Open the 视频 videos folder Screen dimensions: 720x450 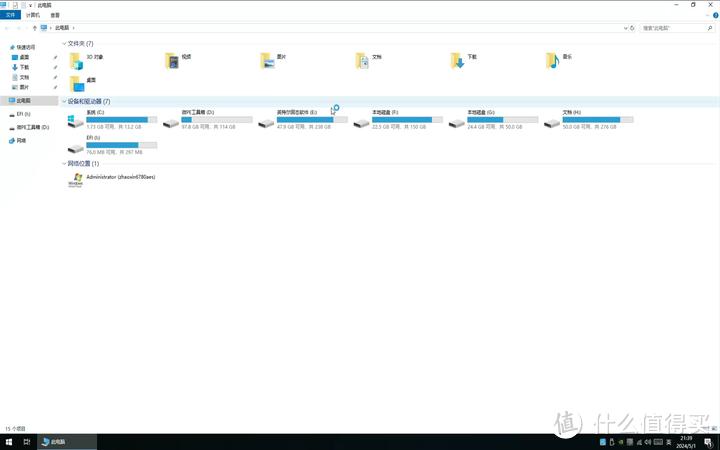(x=172, y=61)
